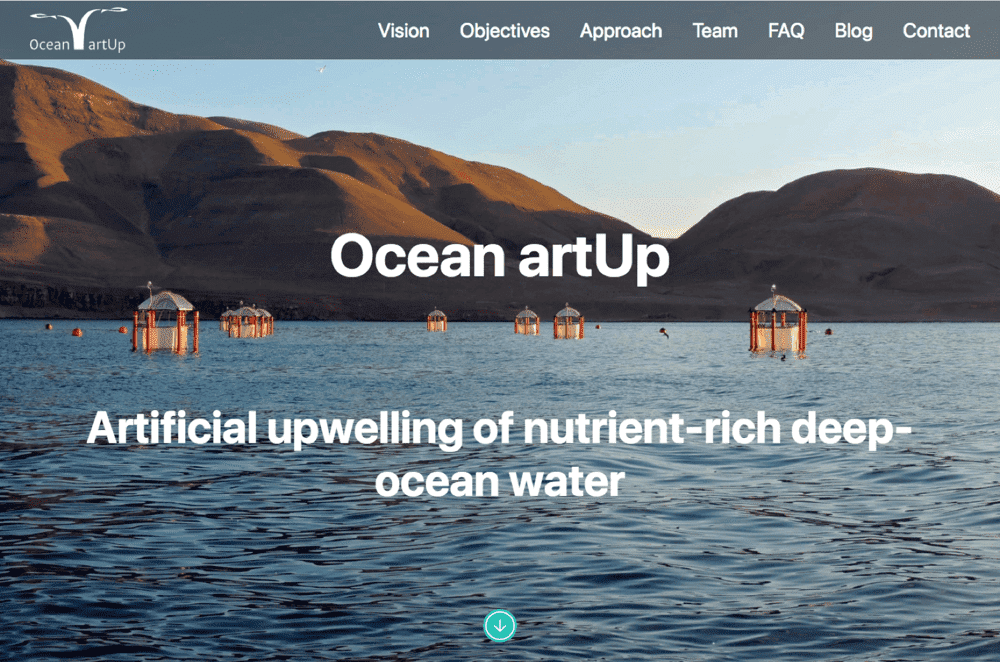
Task: Click the Ocean artUp logo in header
Action: tap(78, 29)
